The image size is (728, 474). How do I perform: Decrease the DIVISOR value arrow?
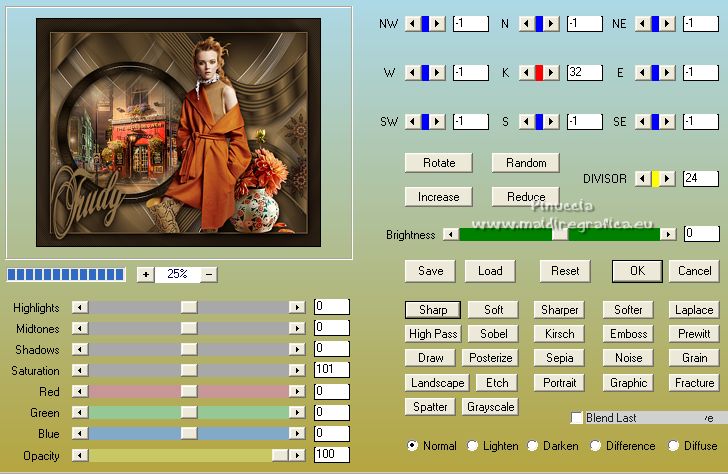[643, 178]
